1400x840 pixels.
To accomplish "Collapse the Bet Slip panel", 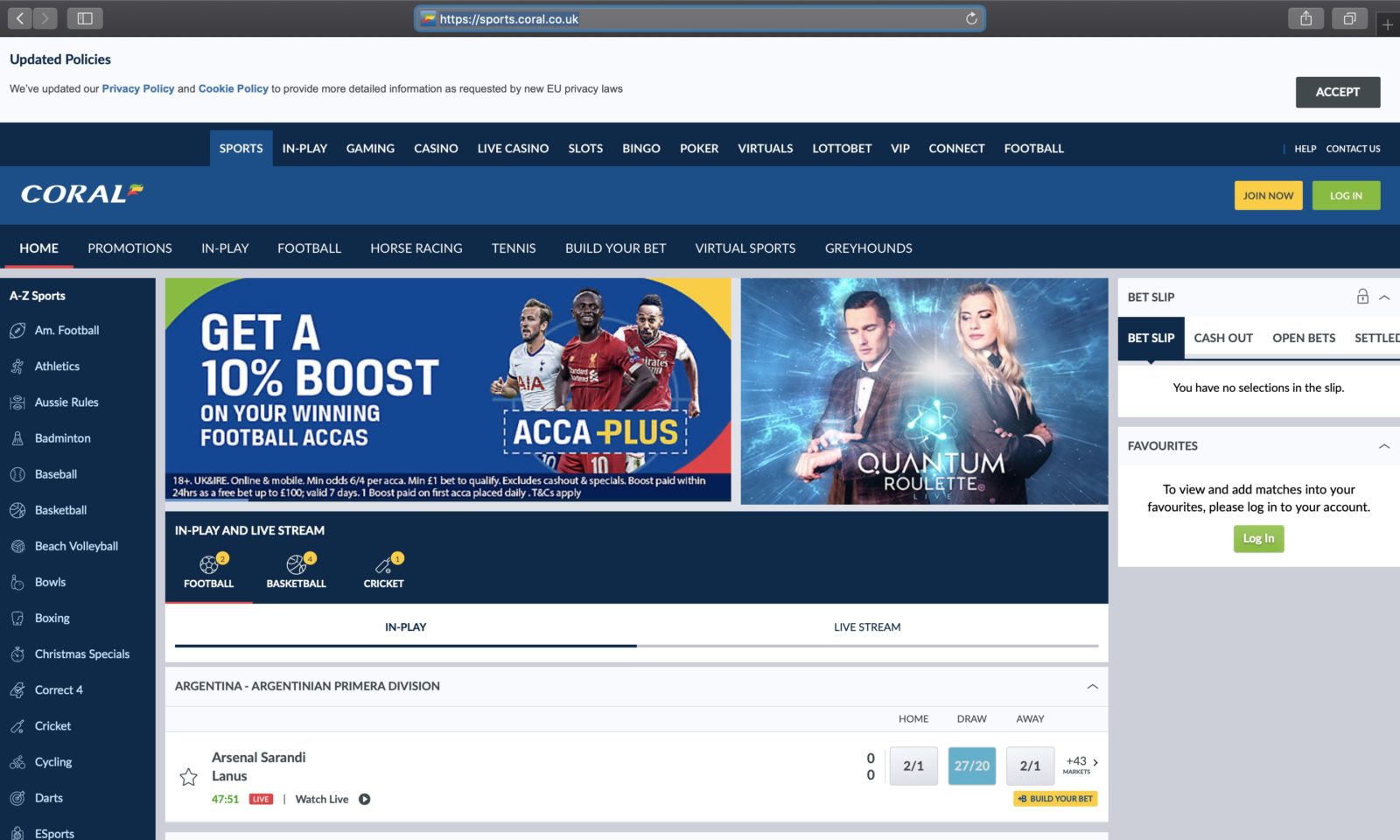I will coord(1383,297).
